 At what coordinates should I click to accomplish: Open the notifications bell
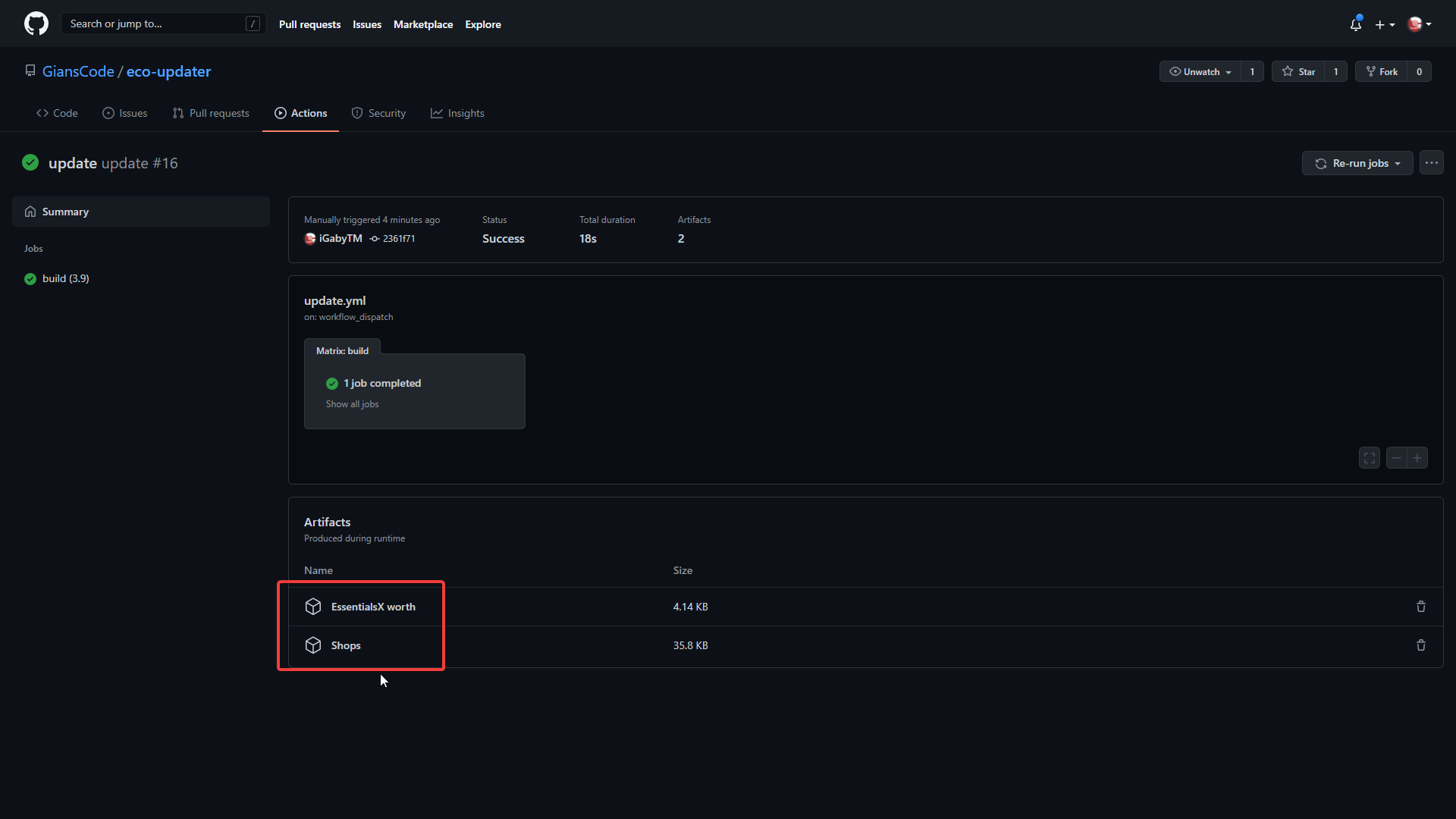point(1356,24)
